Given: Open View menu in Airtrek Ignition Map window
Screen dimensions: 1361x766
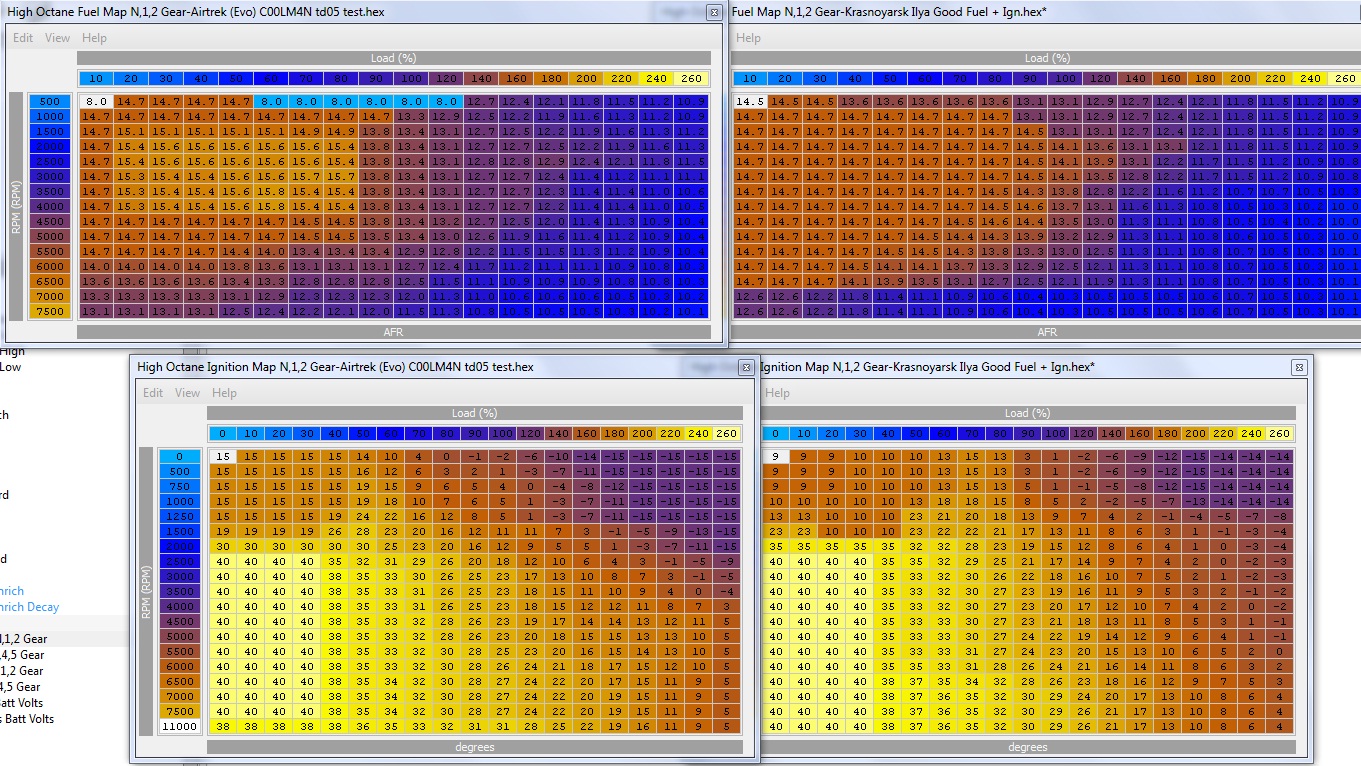Looking at the screenshot, I should (188, 393).
